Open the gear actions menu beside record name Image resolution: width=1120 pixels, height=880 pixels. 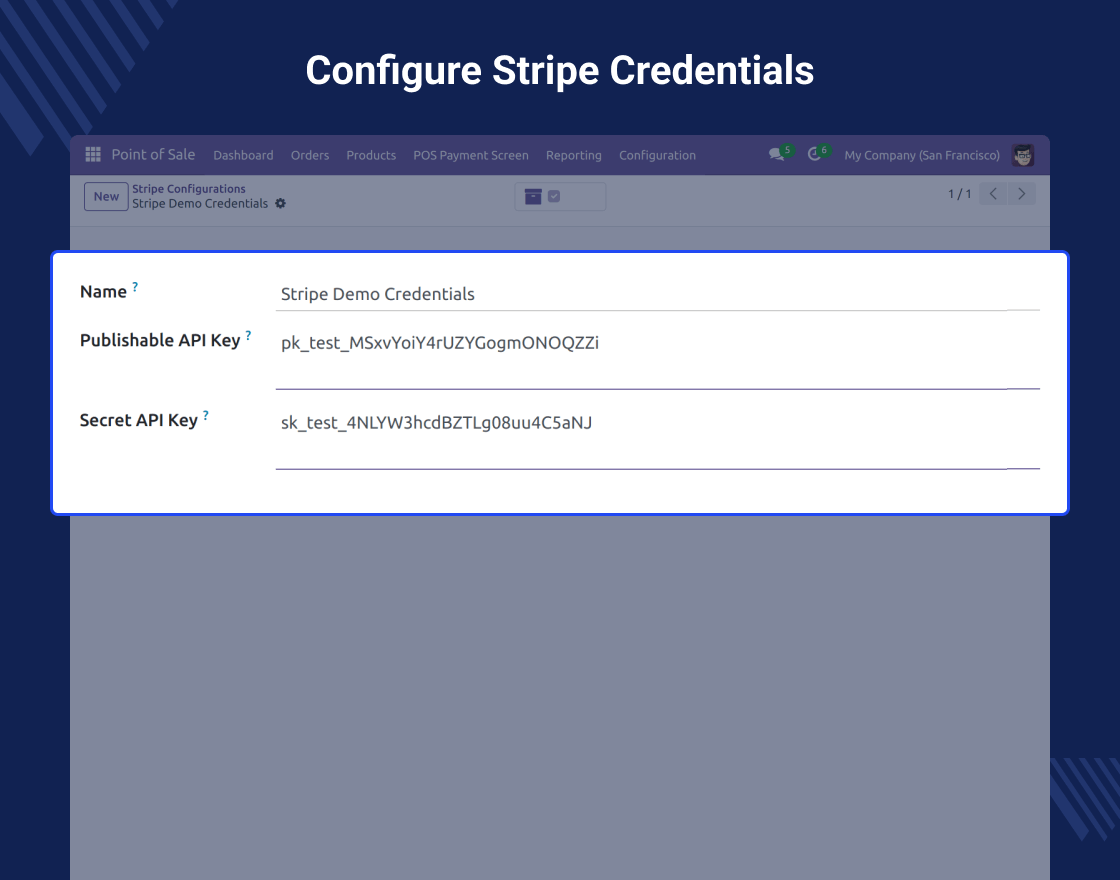point(281,204)
